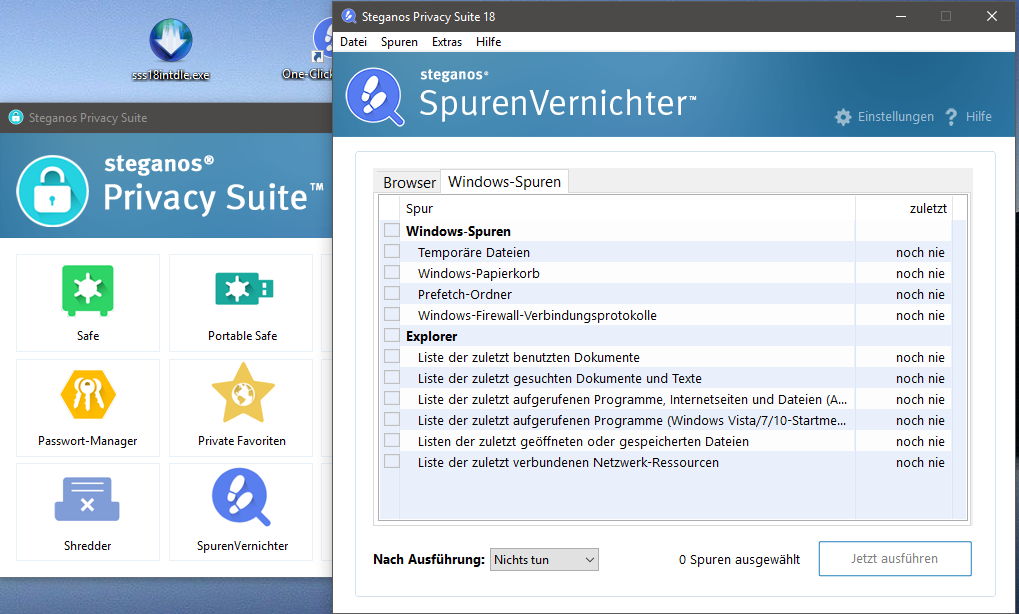Click the Shredder label in Privacy Suite
The height and width of the screenshot is (614, 1019).
click(88, 546)
